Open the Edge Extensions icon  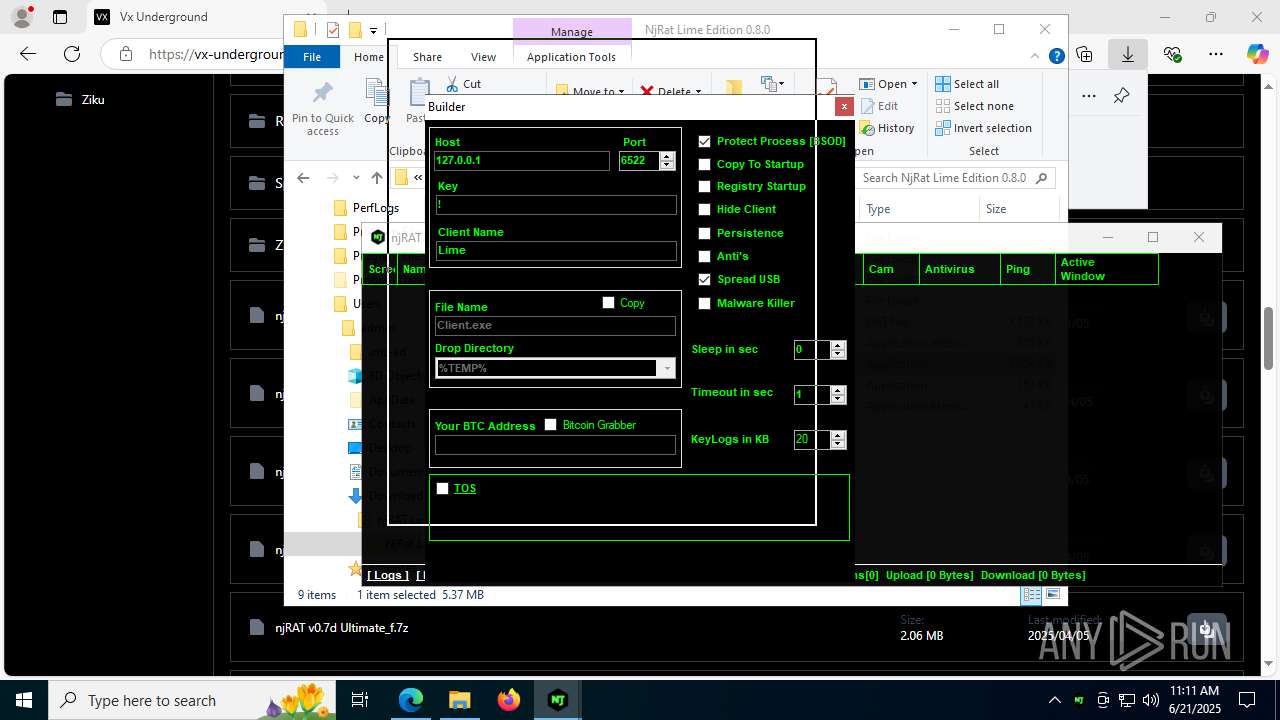pyautogui.click(x=1085, y=54)
